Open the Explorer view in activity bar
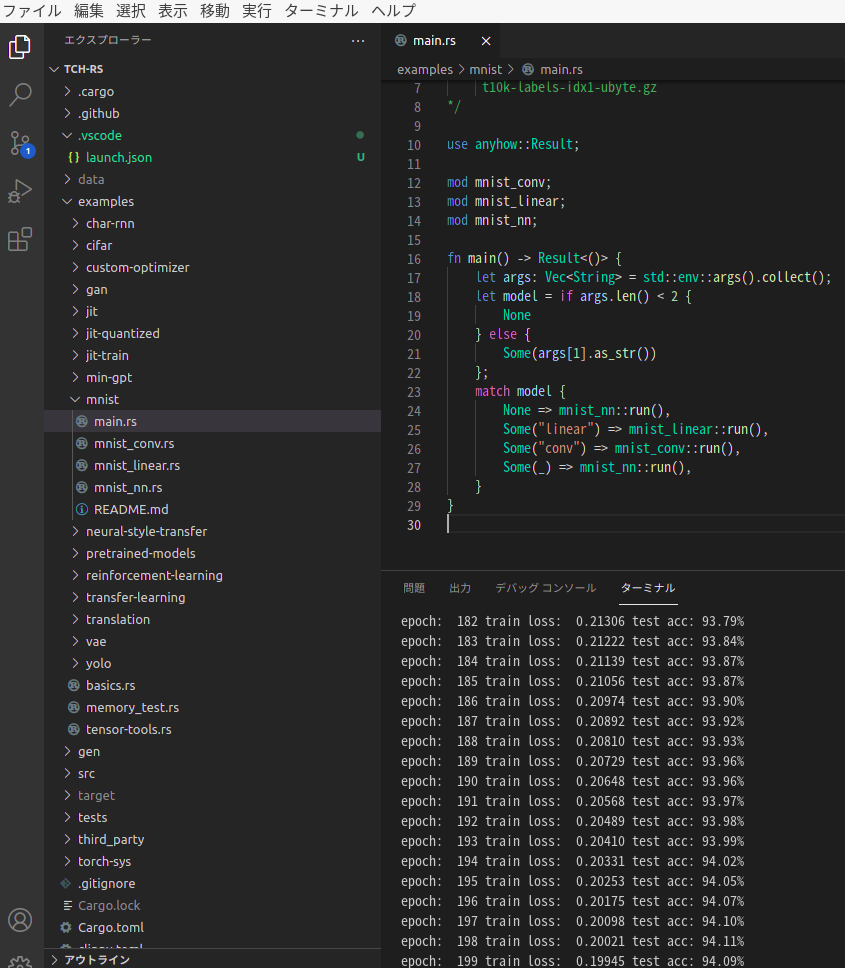 20,46
